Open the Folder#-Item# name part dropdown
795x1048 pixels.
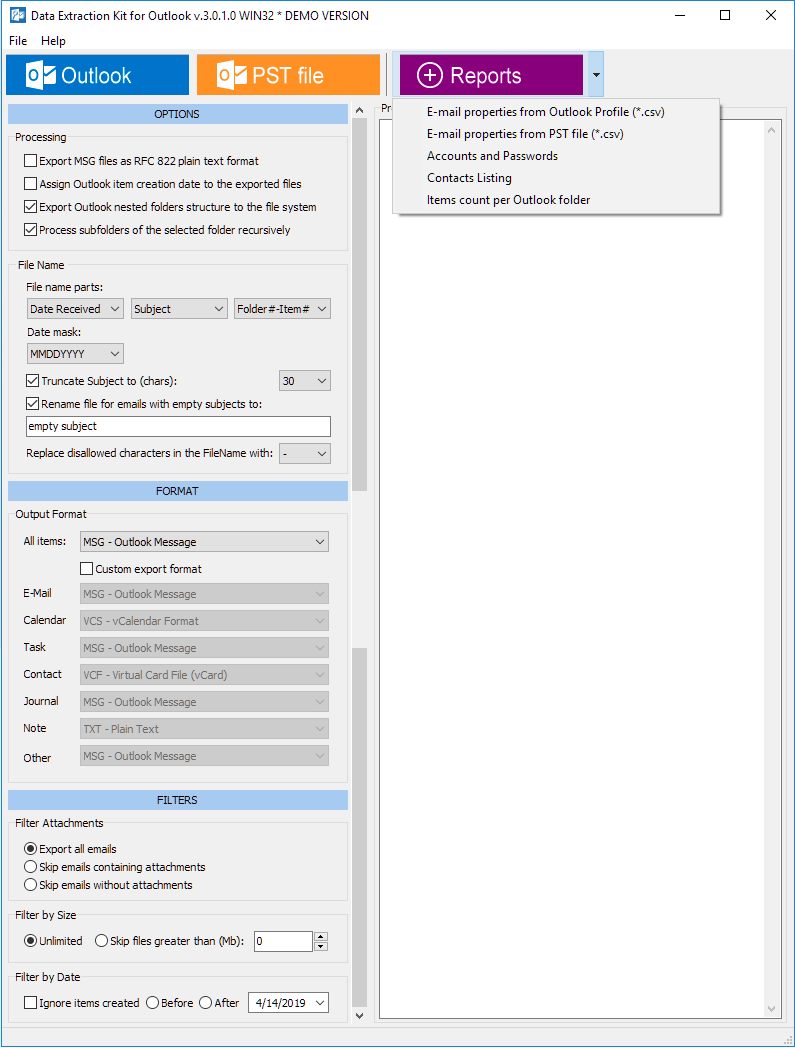click(282, 309)
